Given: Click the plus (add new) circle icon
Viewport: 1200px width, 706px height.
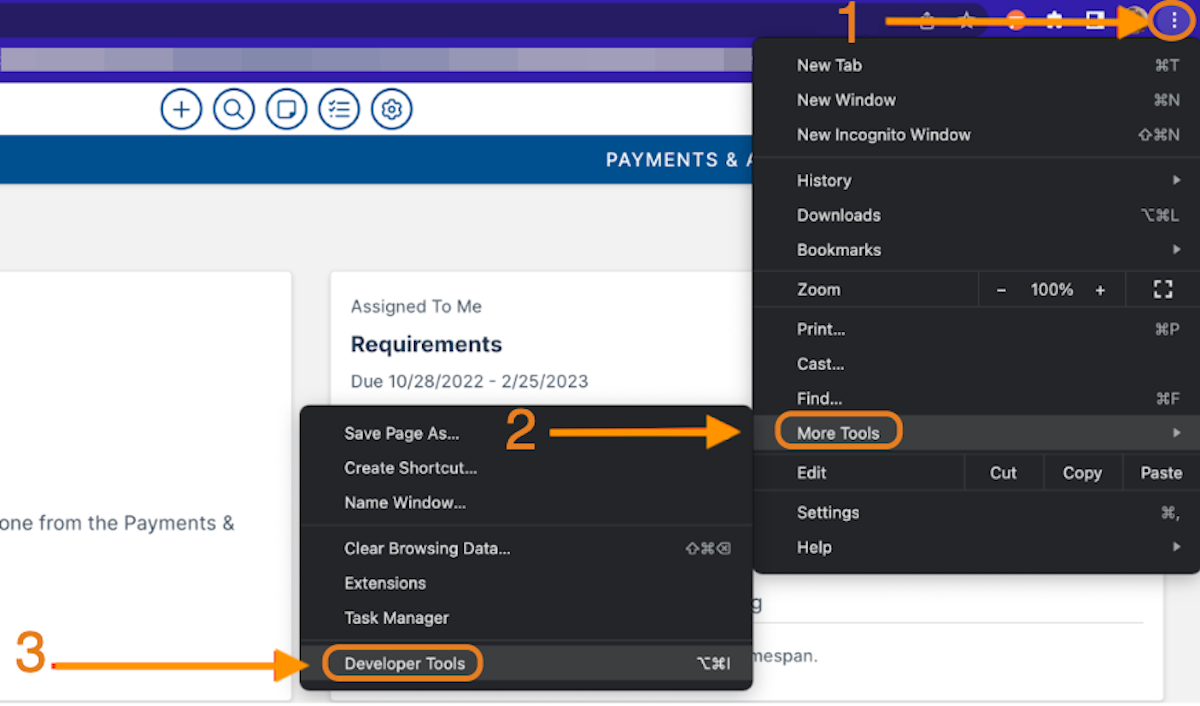Looking at the screenshot, I should click(x=181, y=109).
